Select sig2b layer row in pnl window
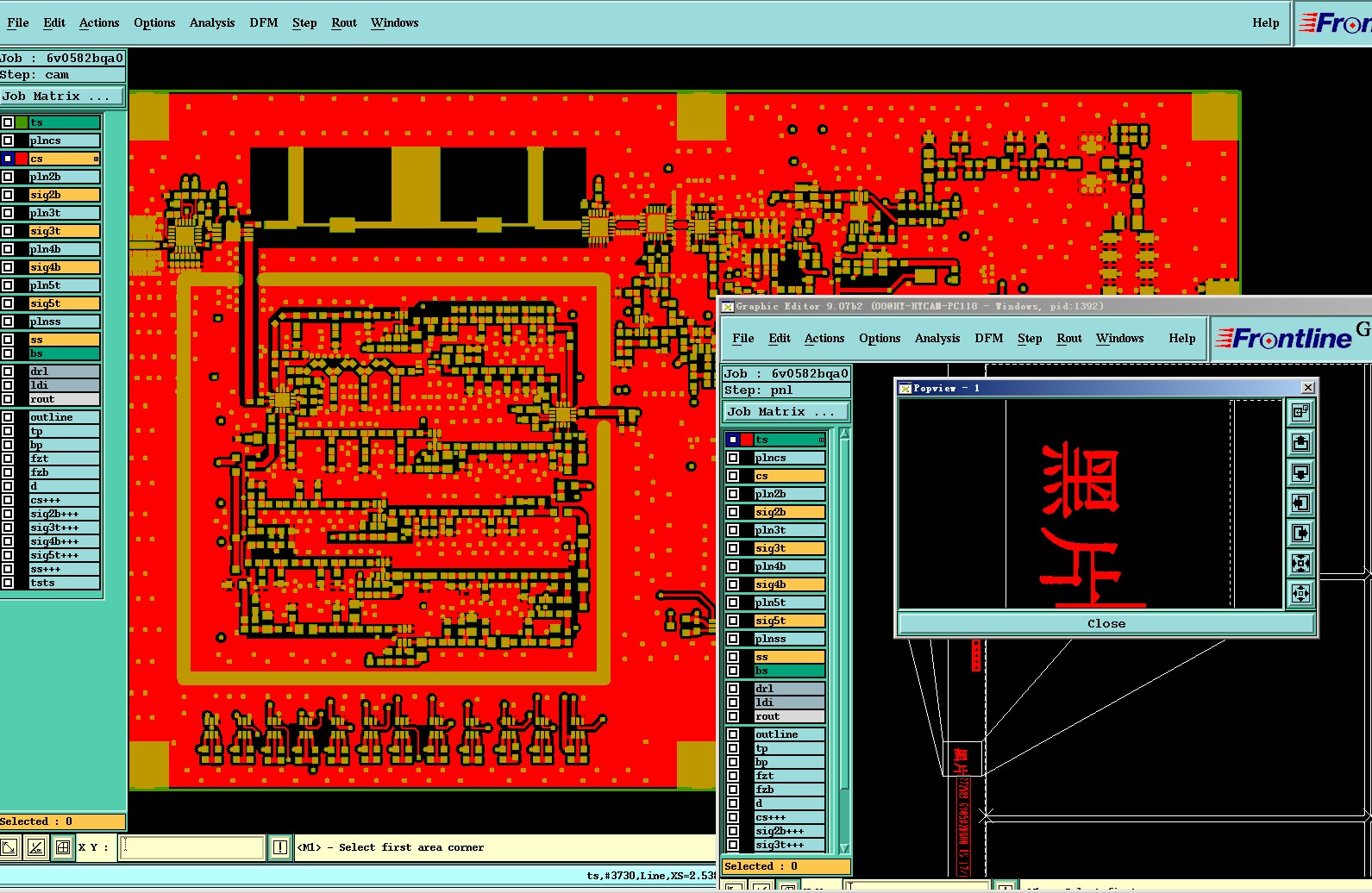The width and height of the screenshot is (1372, 893). pyautogui.click(x=789, y=512)
